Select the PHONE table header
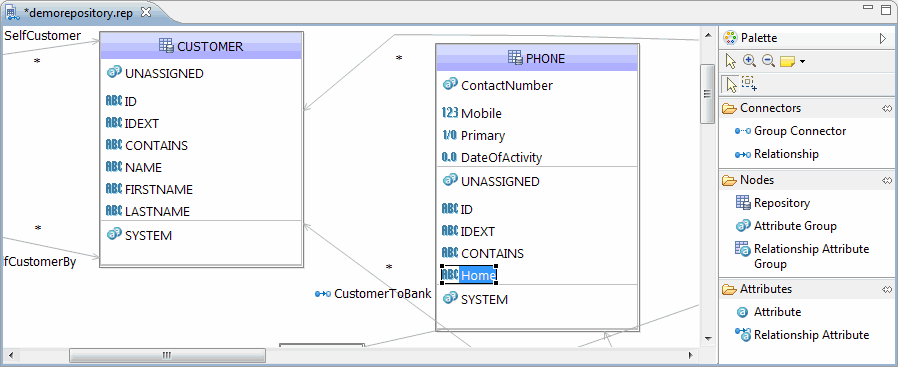898x367 pixels. [537, 58]
